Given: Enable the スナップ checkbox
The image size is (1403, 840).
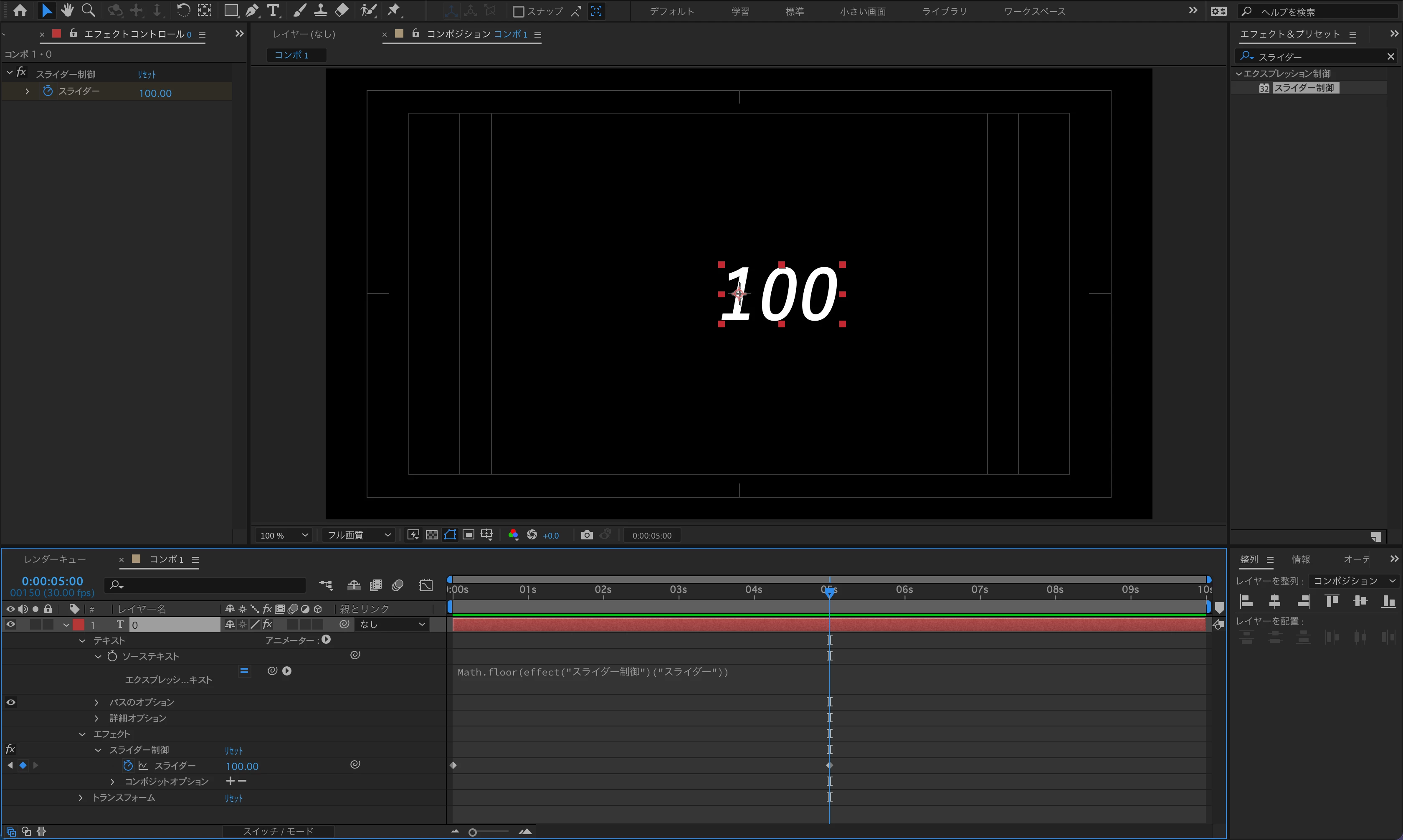Looking at the screenshot, I should [518, 11].
